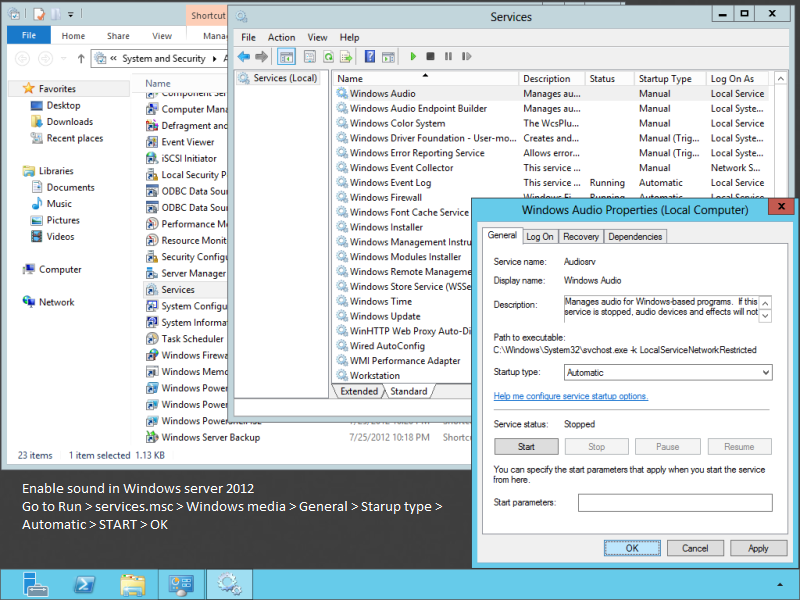This screenshot has width=800, height=600.
Task: Select the Services (Local) tree node
Action: (x=279, y=78)
